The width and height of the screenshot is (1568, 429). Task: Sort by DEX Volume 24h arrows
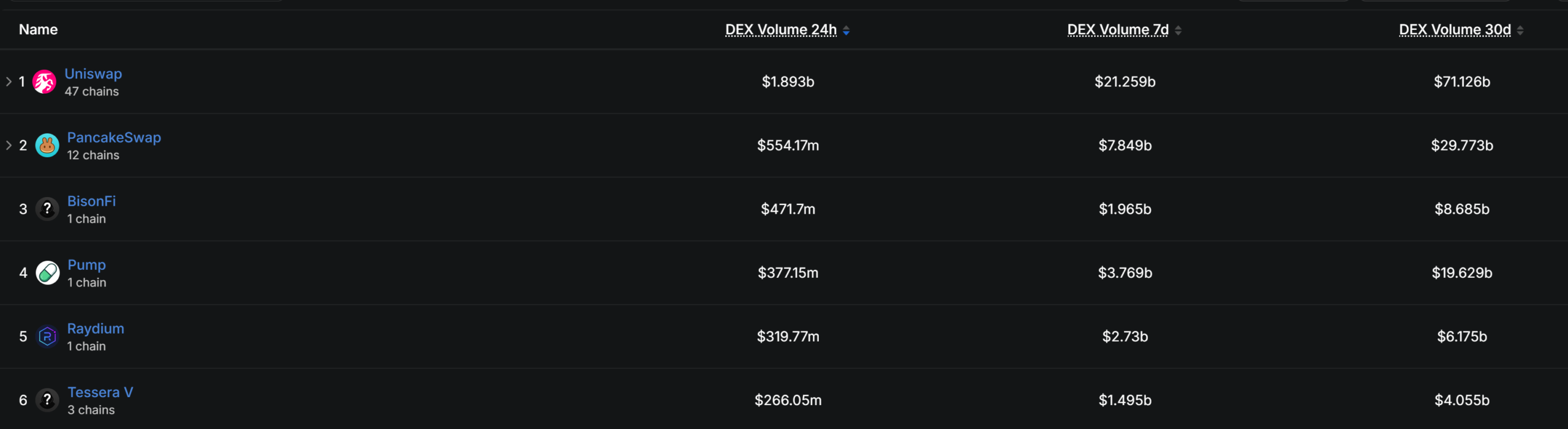click(846, 30)
